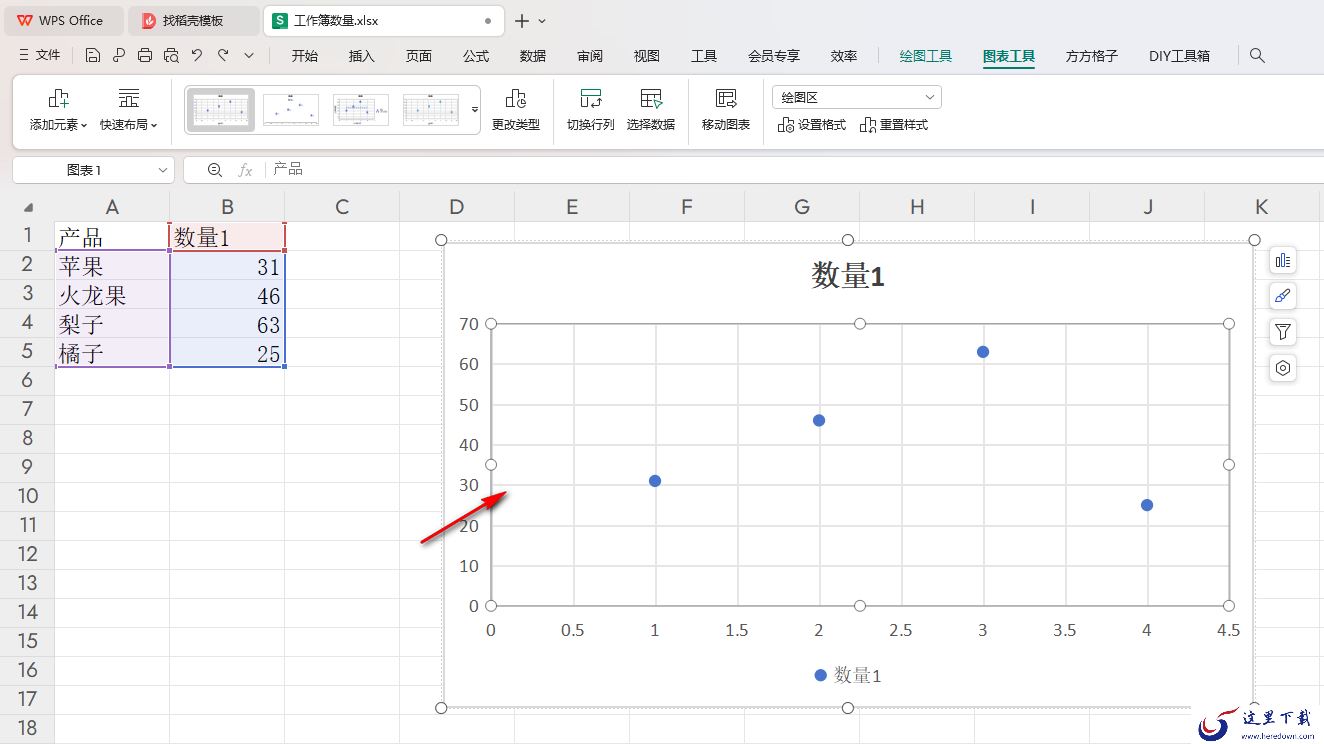Open the 页面 (Page) ribbon tab
The width and height of the screenshot is (1324, 744).
[x=418, y=56]
